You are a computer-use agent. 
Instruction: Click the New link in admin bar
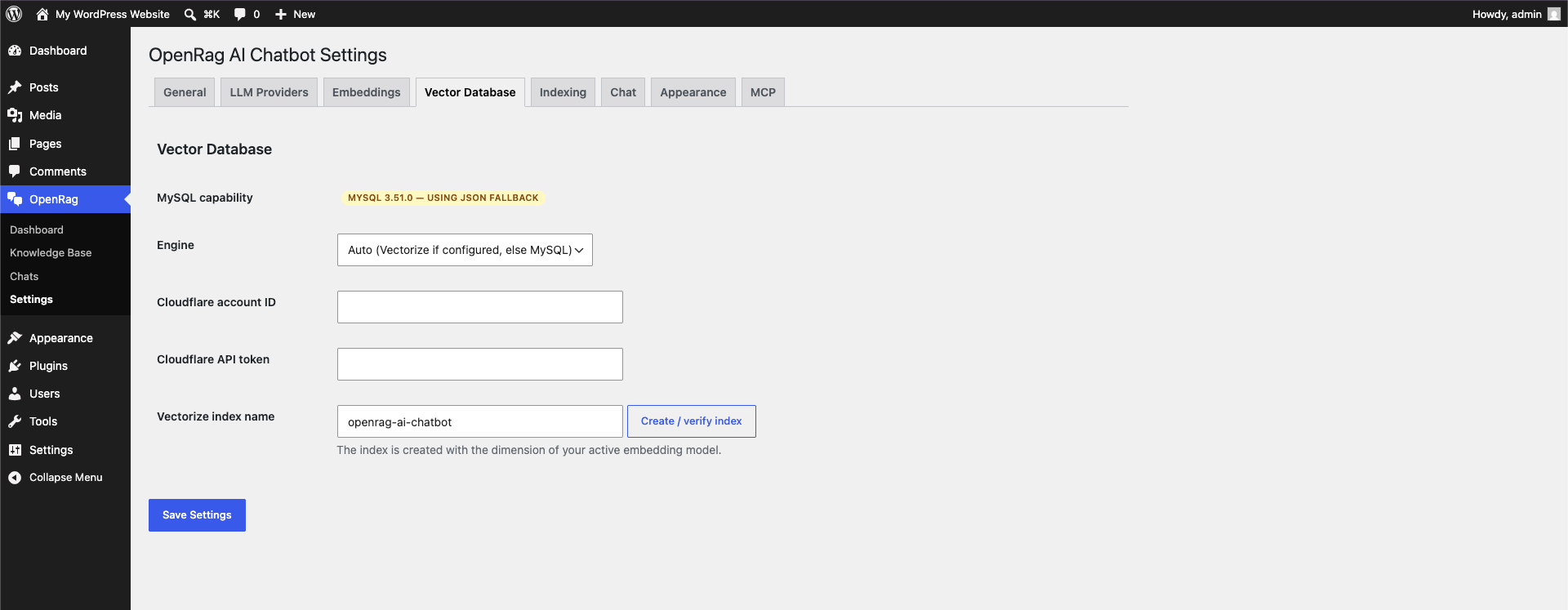tap(304, 14)
